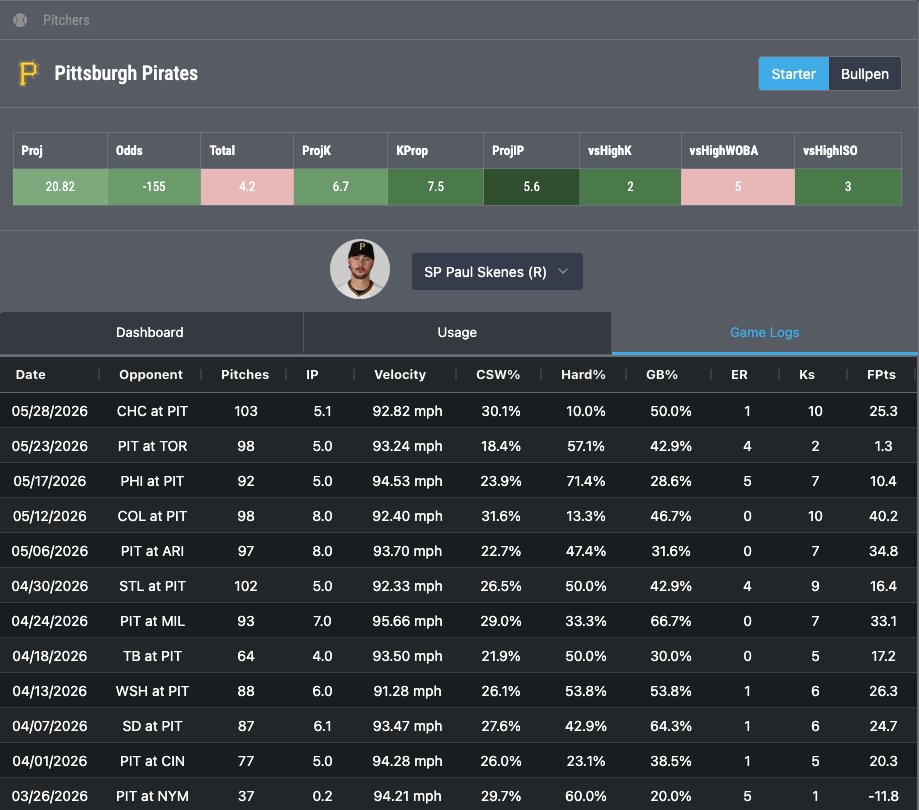The image size is (919, 810).
Task: Click the ProjK value 6.7 cell
Action: [341, 187]
